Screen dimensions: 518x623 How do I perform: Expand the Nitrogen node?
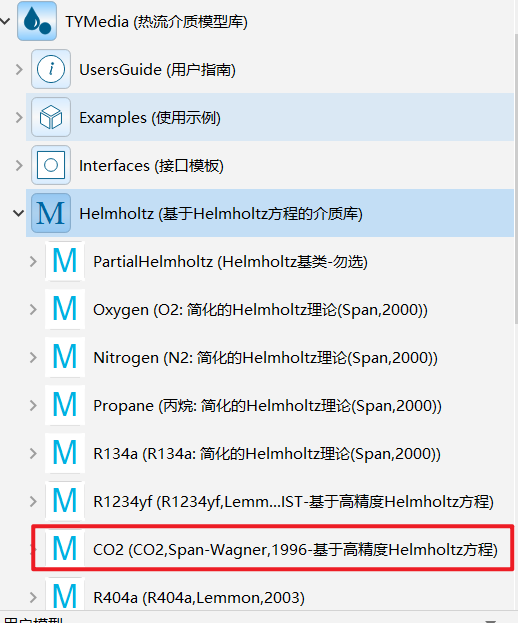point(33,358)
